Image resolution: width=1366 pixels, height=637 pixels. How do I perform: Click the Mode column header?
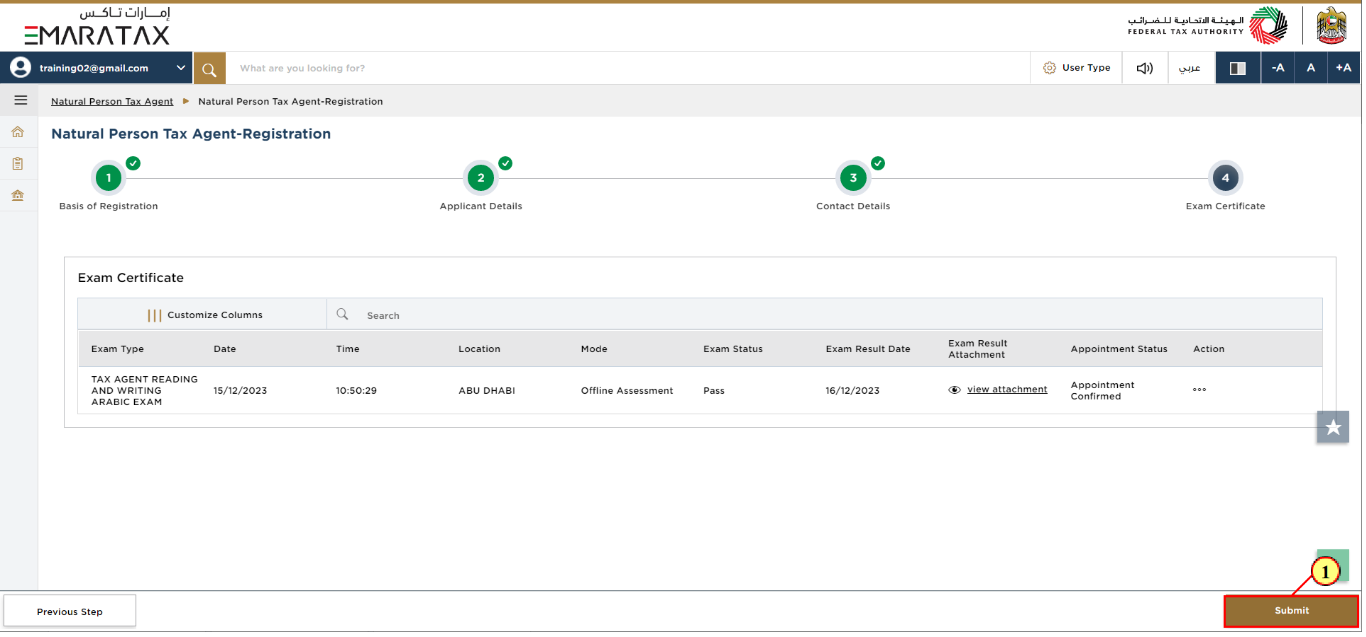tap(594, 349)
